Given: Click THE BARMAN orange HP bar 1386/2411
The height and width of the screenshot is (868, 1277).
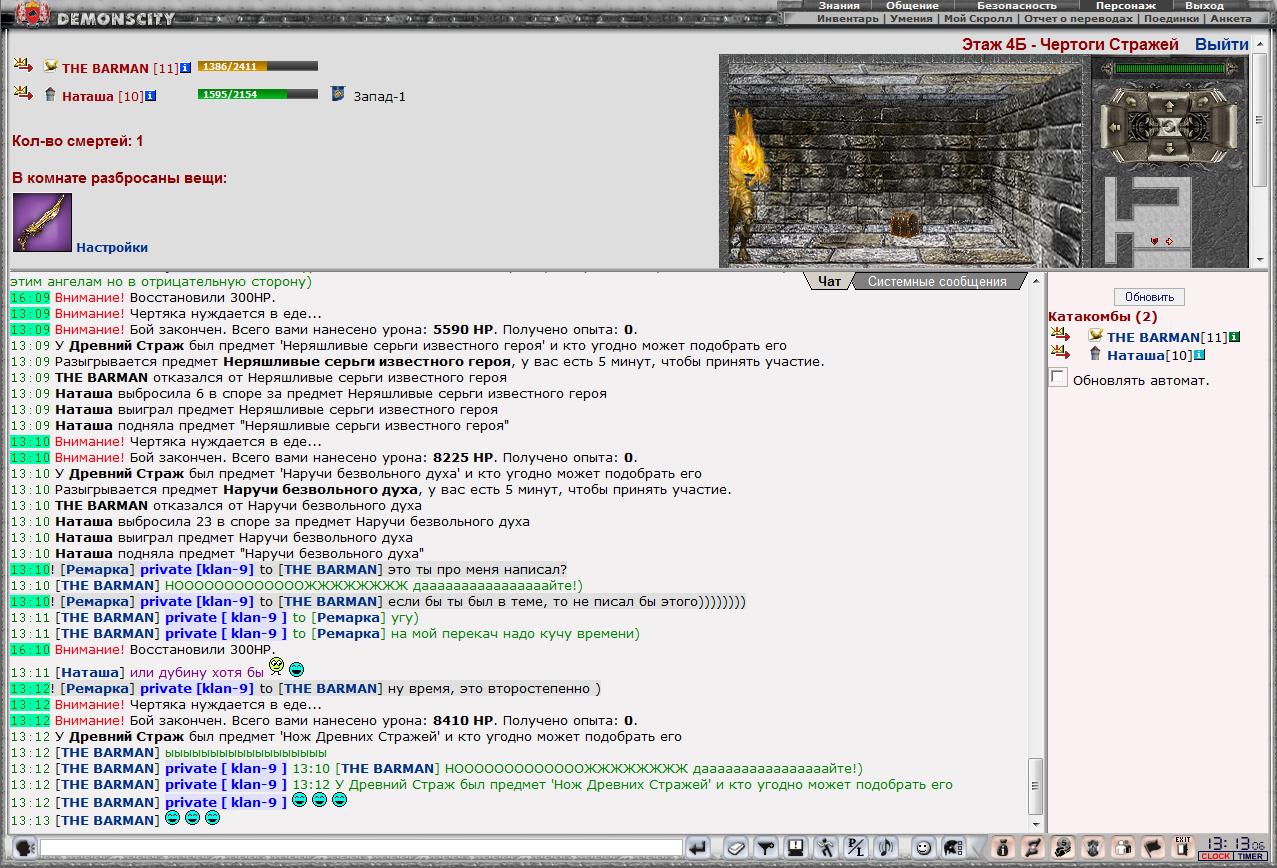Looking at the screenshot, I should [x=258, y=66].
